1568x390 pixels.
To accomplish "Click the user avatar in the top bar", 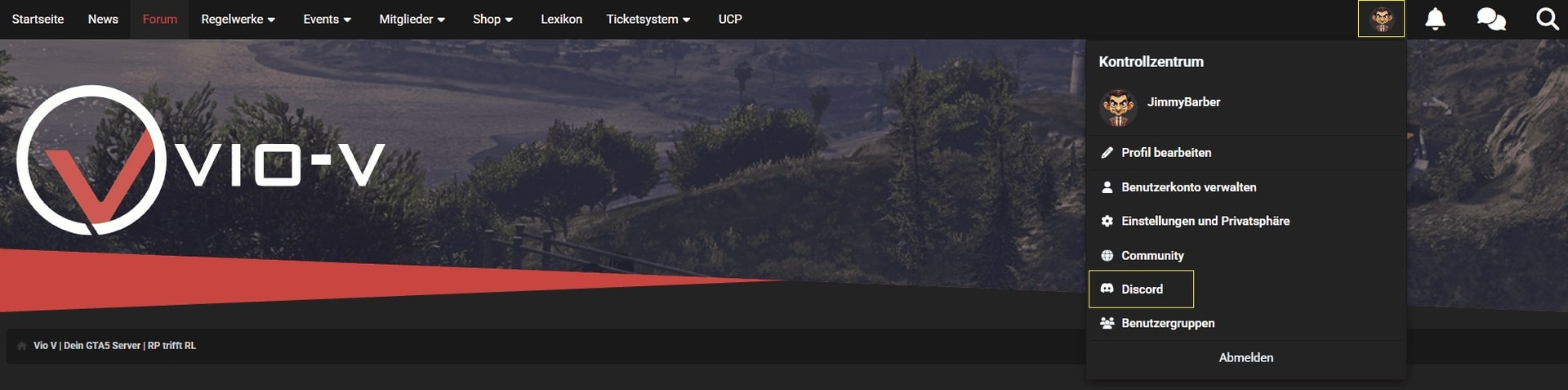I will (1381, 19).
